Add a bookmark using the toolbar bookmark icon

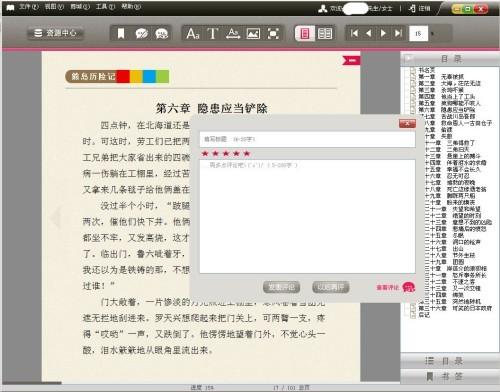point(121,34)
